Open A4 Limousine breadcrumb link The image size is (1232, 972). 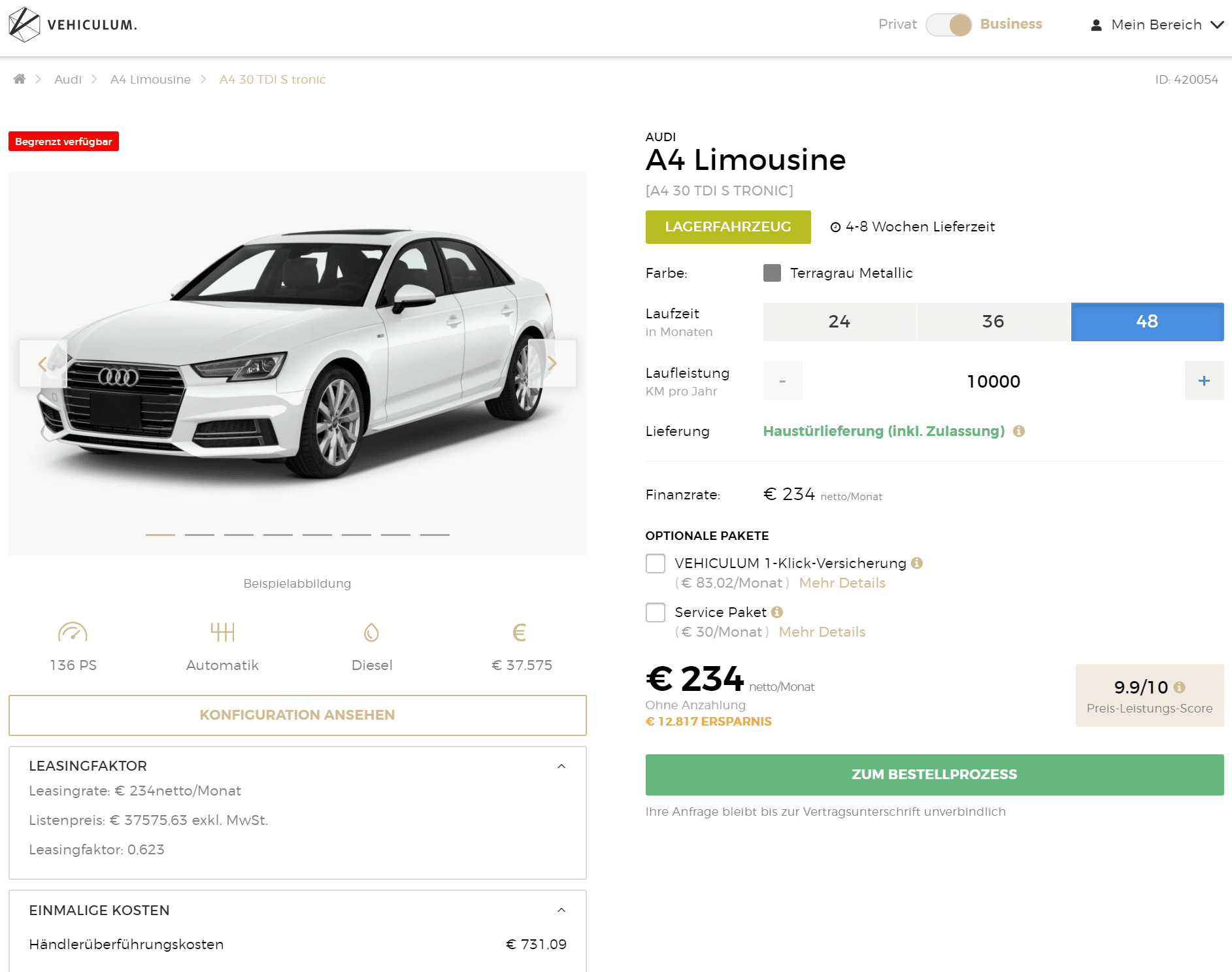coord(150,79)
